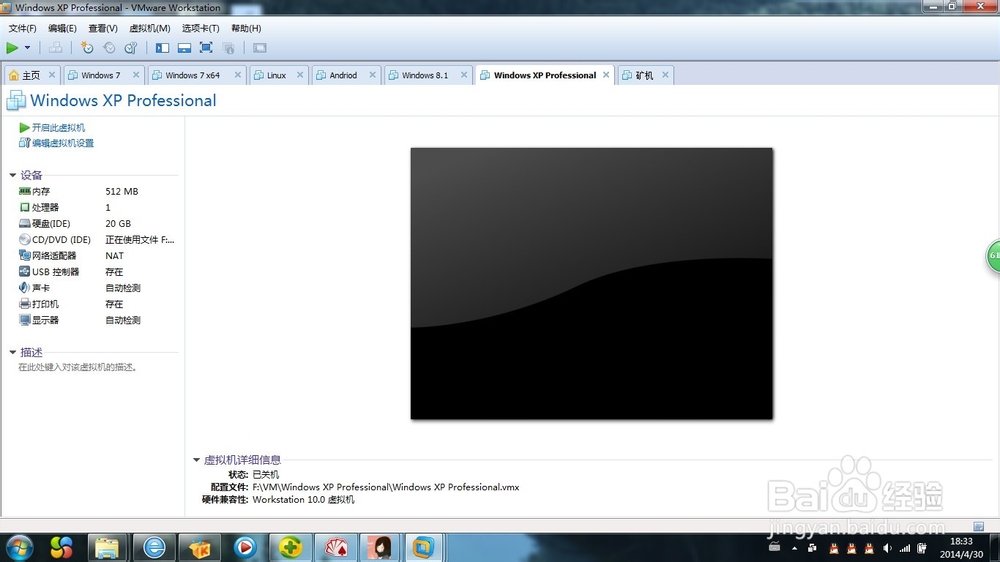Select the USB 控制器 device row

[x=97, y=272]
